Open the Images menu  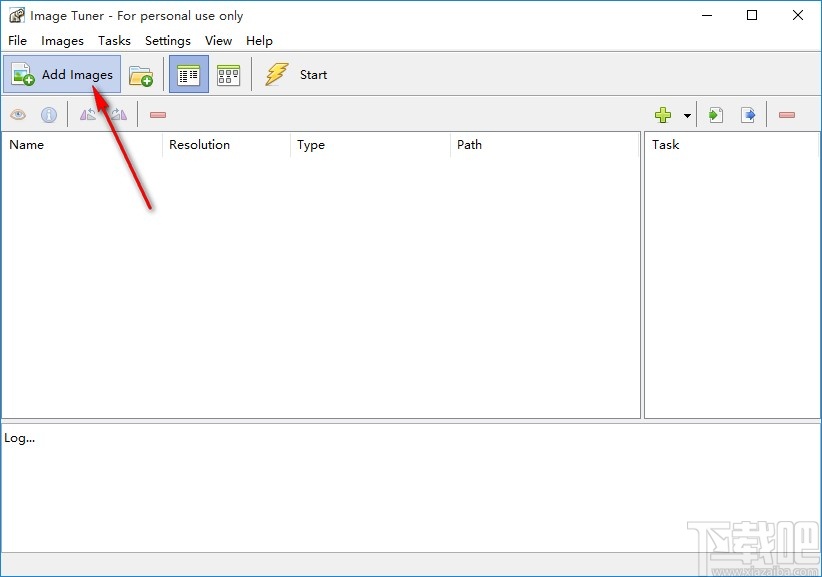[62, 41]
